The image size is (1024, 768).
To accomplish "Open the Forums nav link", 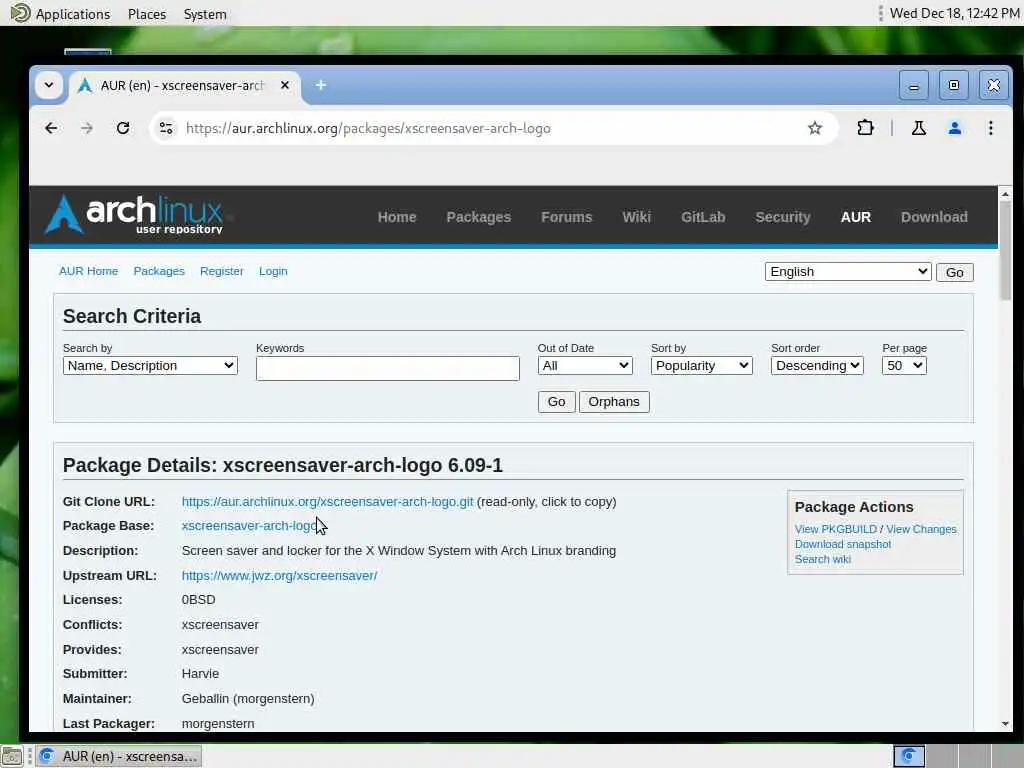I will click(x=566, y=217).
